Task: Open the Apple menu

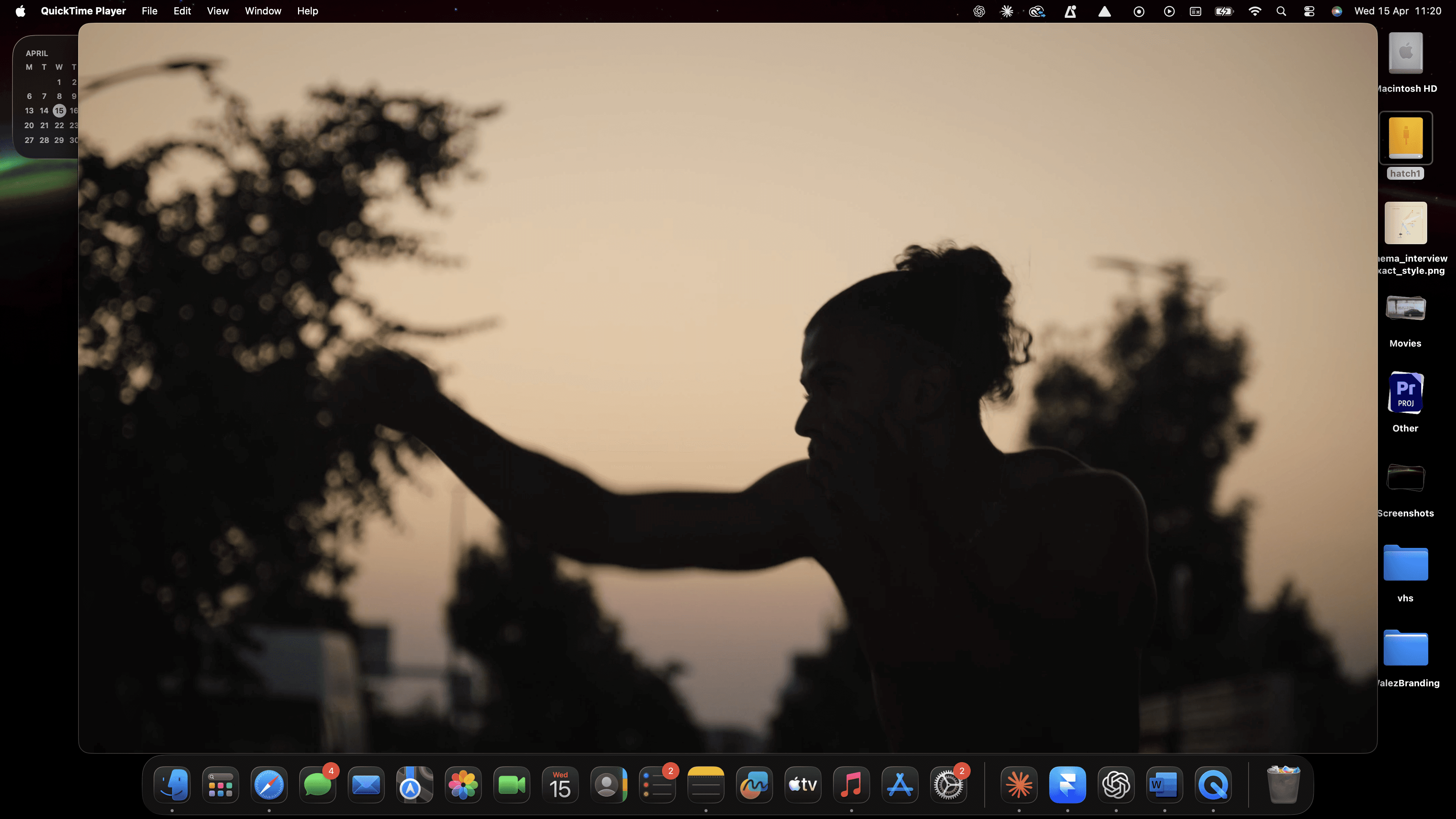Action: pyautogui.click(x=20, y=11)
